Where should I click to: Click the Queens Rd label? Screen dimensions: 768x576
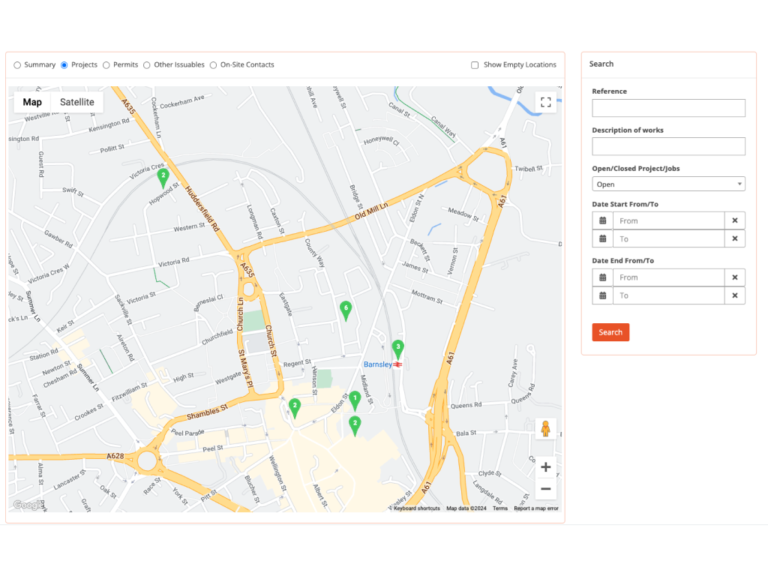click(466, 406)
